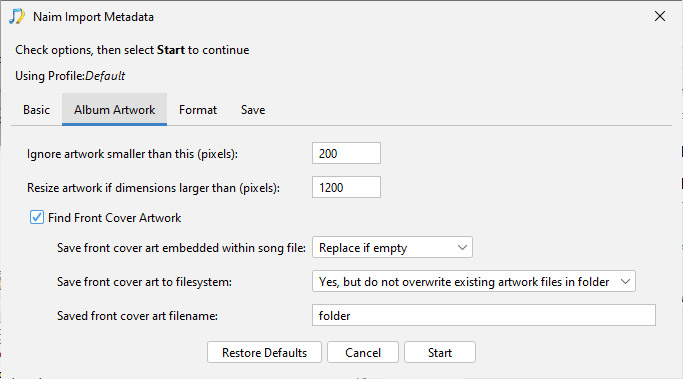Select the Album Artwork tab

(114, 110)
